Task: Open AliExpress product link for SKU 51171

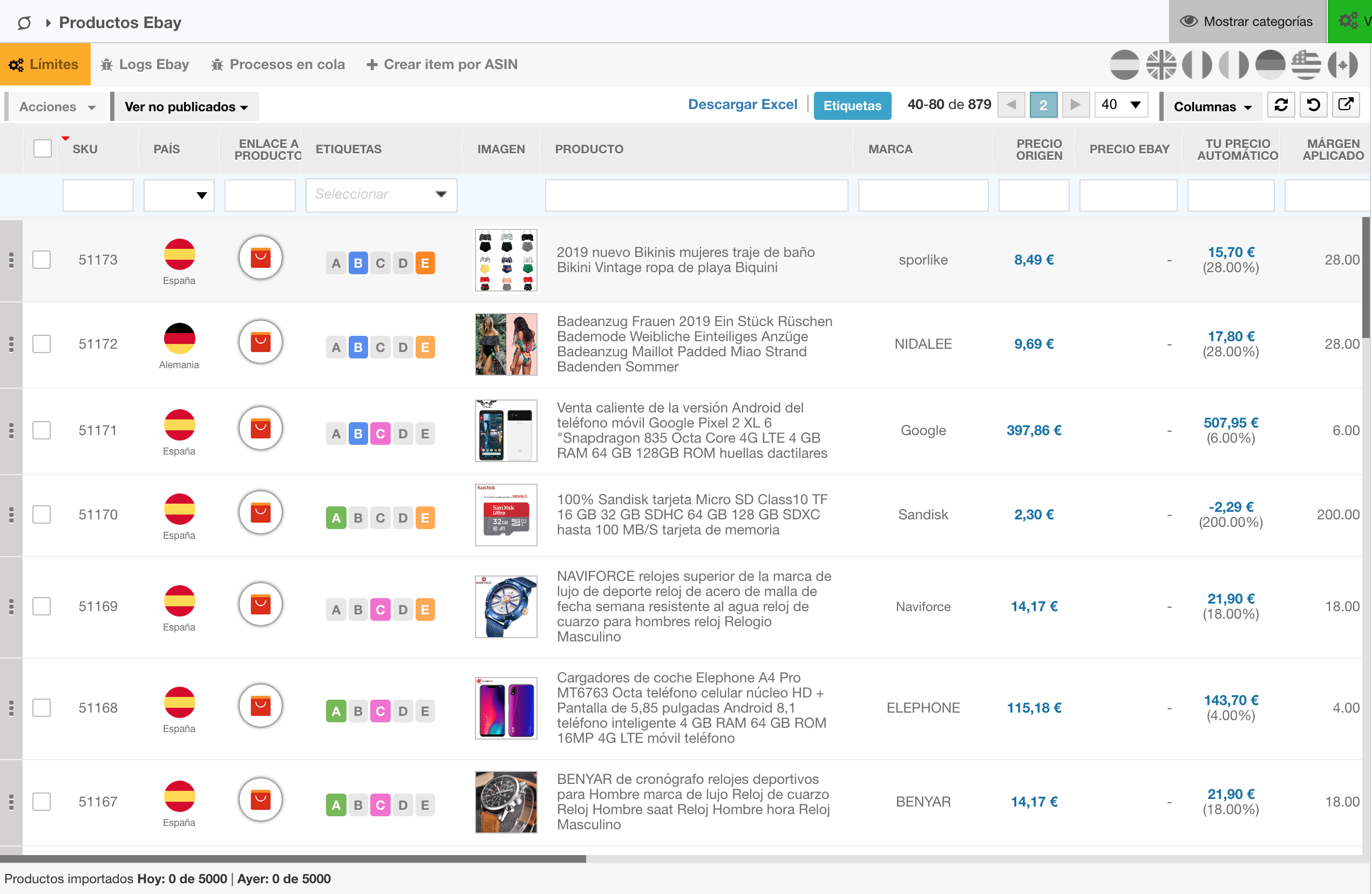Action: coord(261,429)
